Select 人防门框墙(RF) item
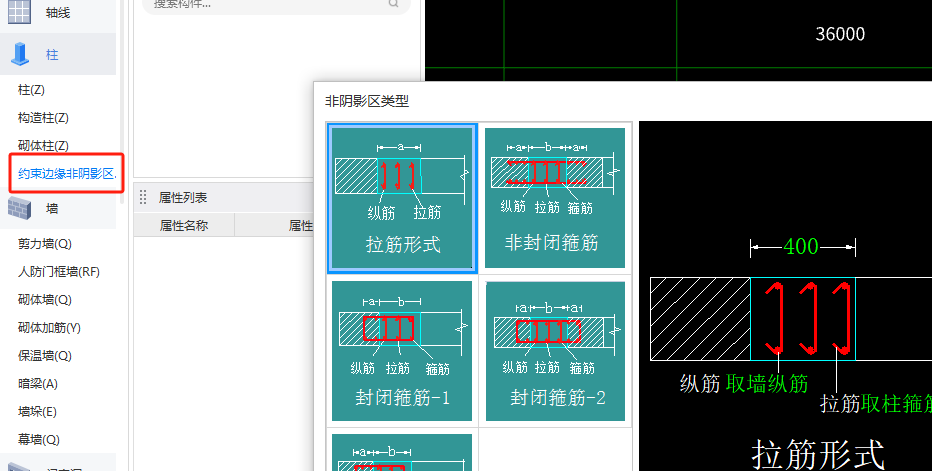Image resolution: width=932 pixels, height=471 pixels. click(x=59, y=272)
